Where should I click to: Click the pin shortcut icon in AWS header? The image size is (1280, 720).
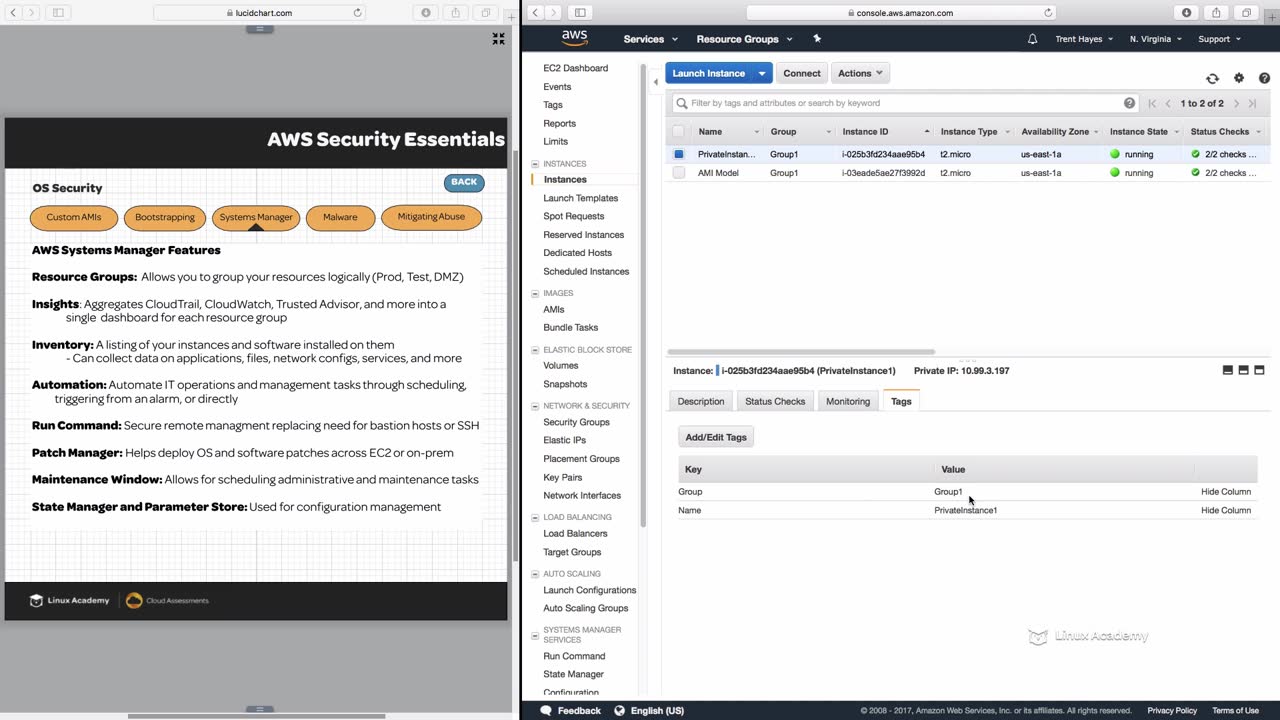[817, 39]
